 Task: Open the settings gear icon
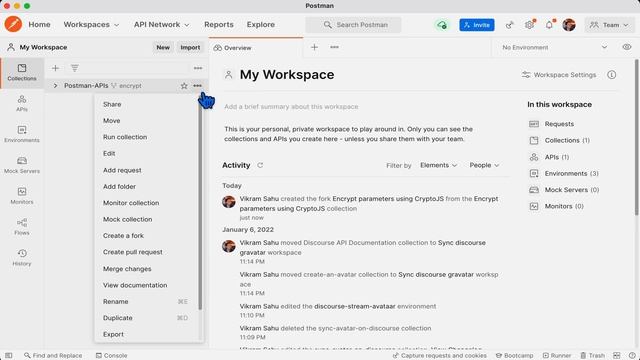point(529,25)
